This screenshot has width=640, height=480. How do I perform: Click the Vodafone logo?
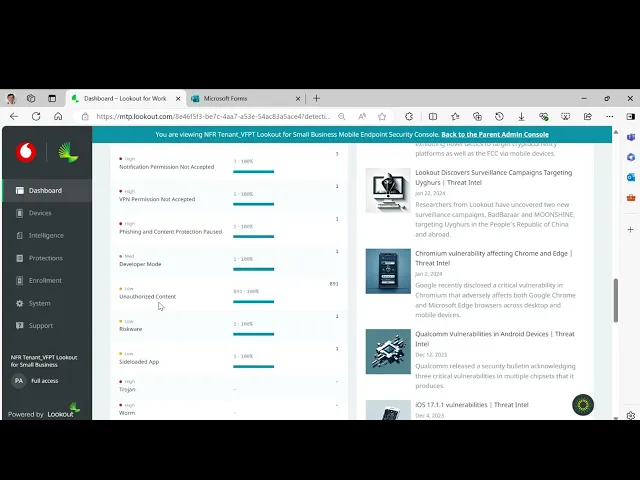[26, 152]
